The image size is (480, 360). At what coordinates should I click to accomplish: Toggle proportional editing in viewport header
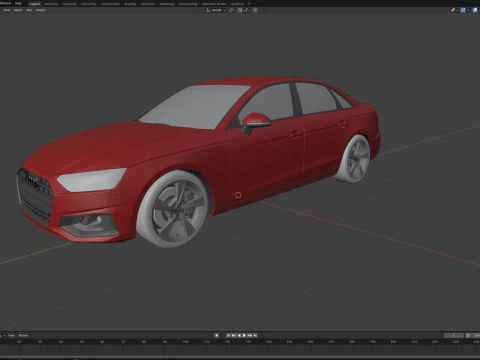[255, 10]
